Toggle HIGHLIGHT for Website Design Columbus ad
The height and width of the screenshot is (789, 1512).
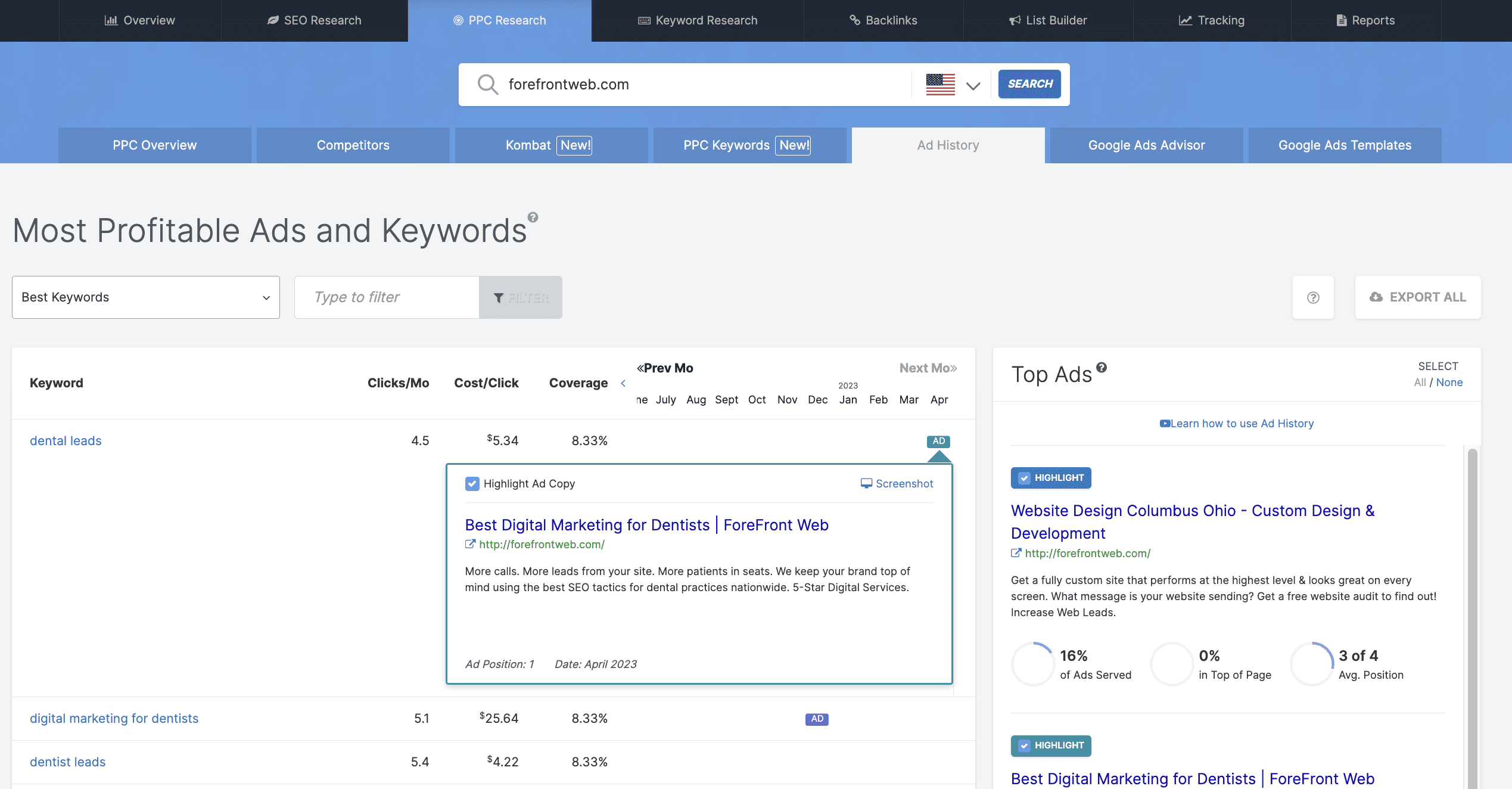point(1051,478)
